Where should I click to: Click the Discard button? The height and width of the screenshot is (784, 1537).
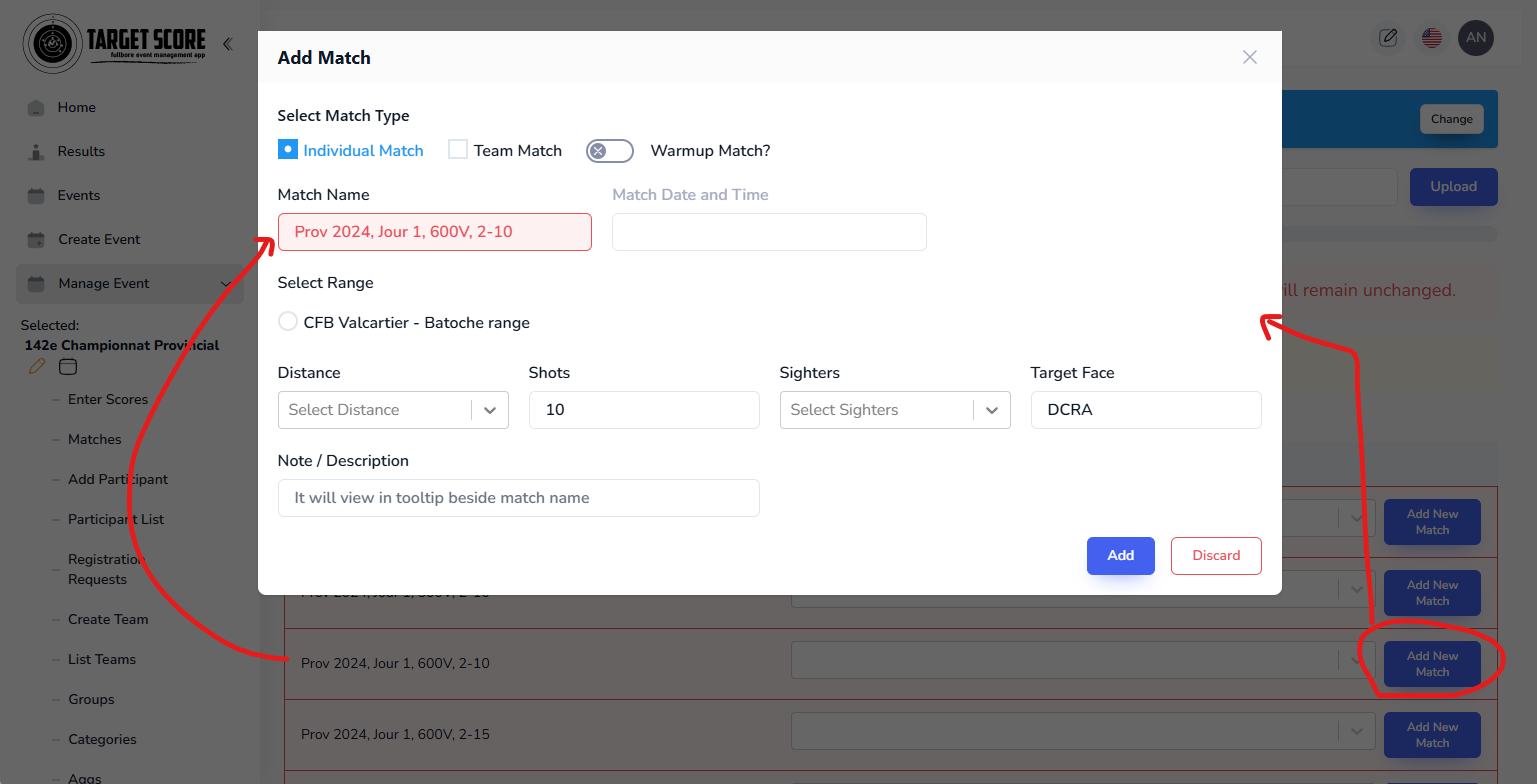(x=1216, y=556)
